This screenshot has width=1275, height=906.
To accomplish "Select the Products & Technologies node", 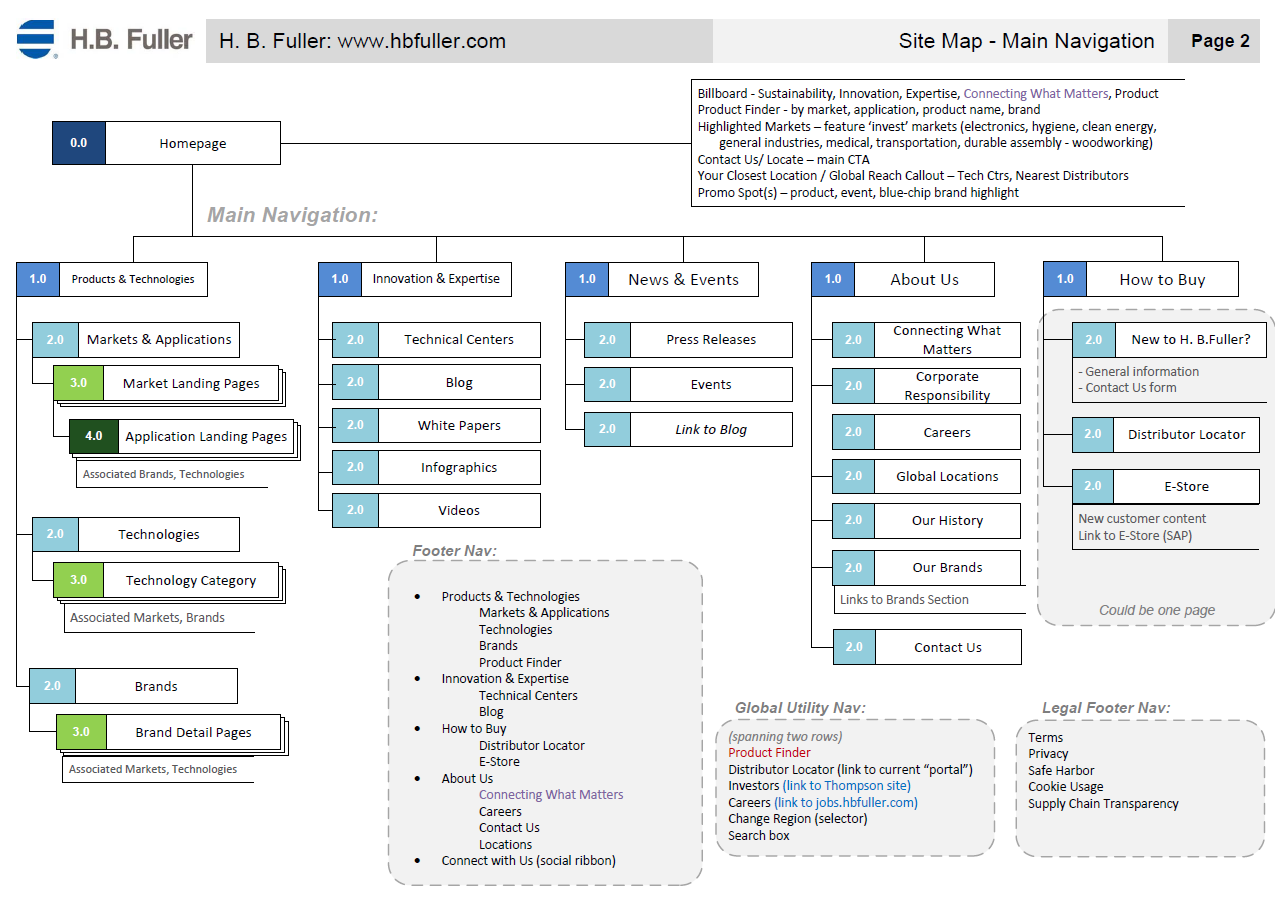I will [x=112, y=279].
